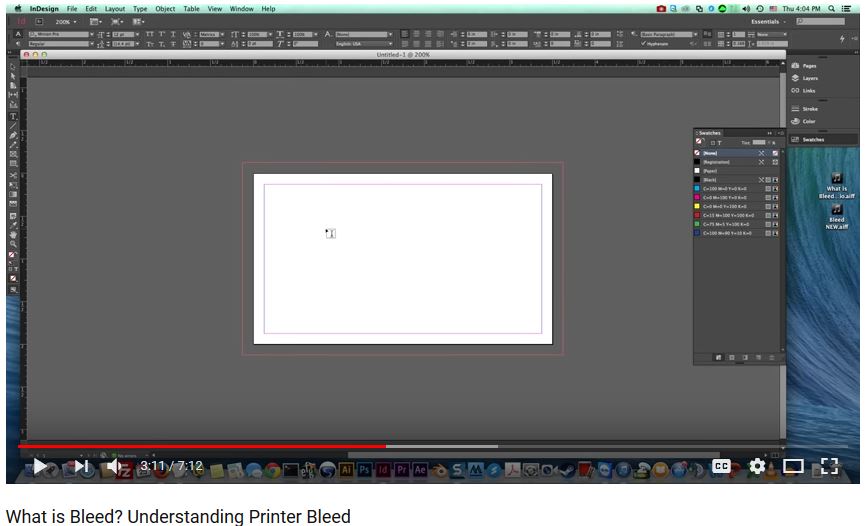Viewport: 867px width, 526px height.
Task: Mute the video volume
Action: click(115, 466)
